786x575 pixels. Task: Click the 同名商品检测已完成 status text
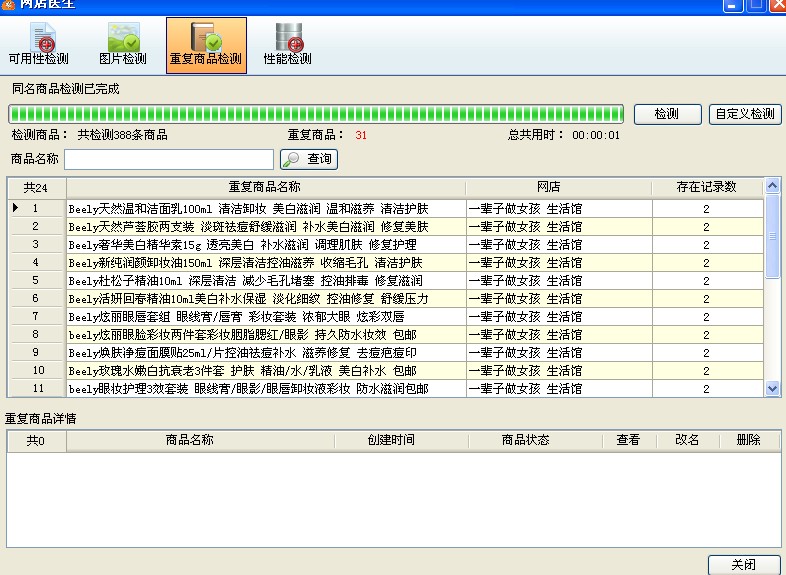[x=66, y=89]
